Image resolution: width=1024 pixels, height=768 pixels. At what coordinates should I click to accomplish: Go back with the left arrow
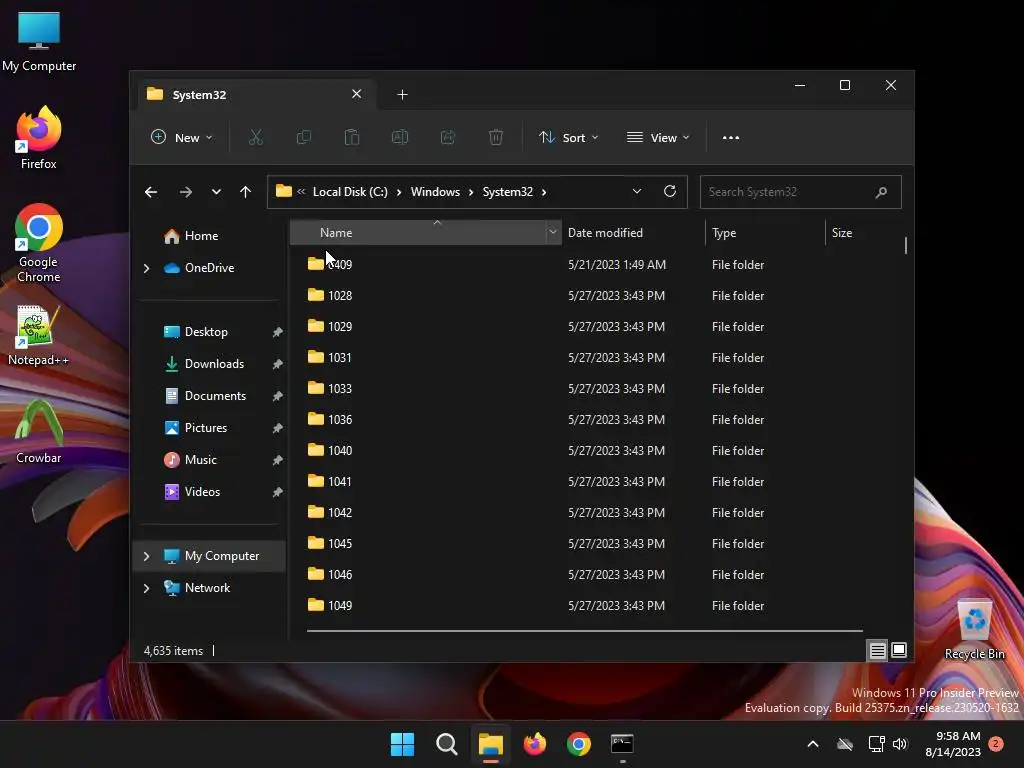[151, 191]
